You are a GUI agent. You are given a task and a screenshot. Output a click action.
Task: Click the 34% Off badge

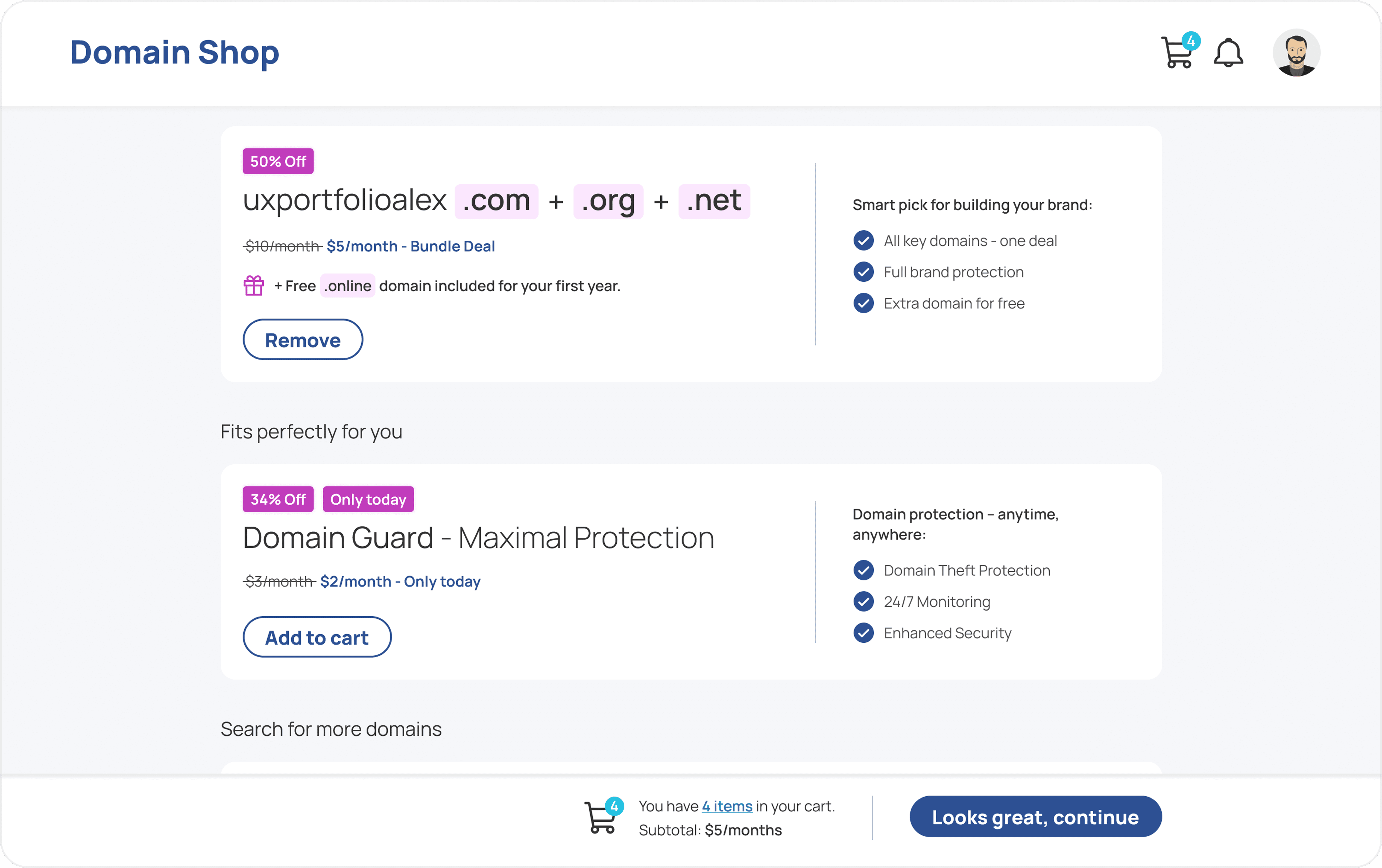pyautogui.click(x=278, y=499)
